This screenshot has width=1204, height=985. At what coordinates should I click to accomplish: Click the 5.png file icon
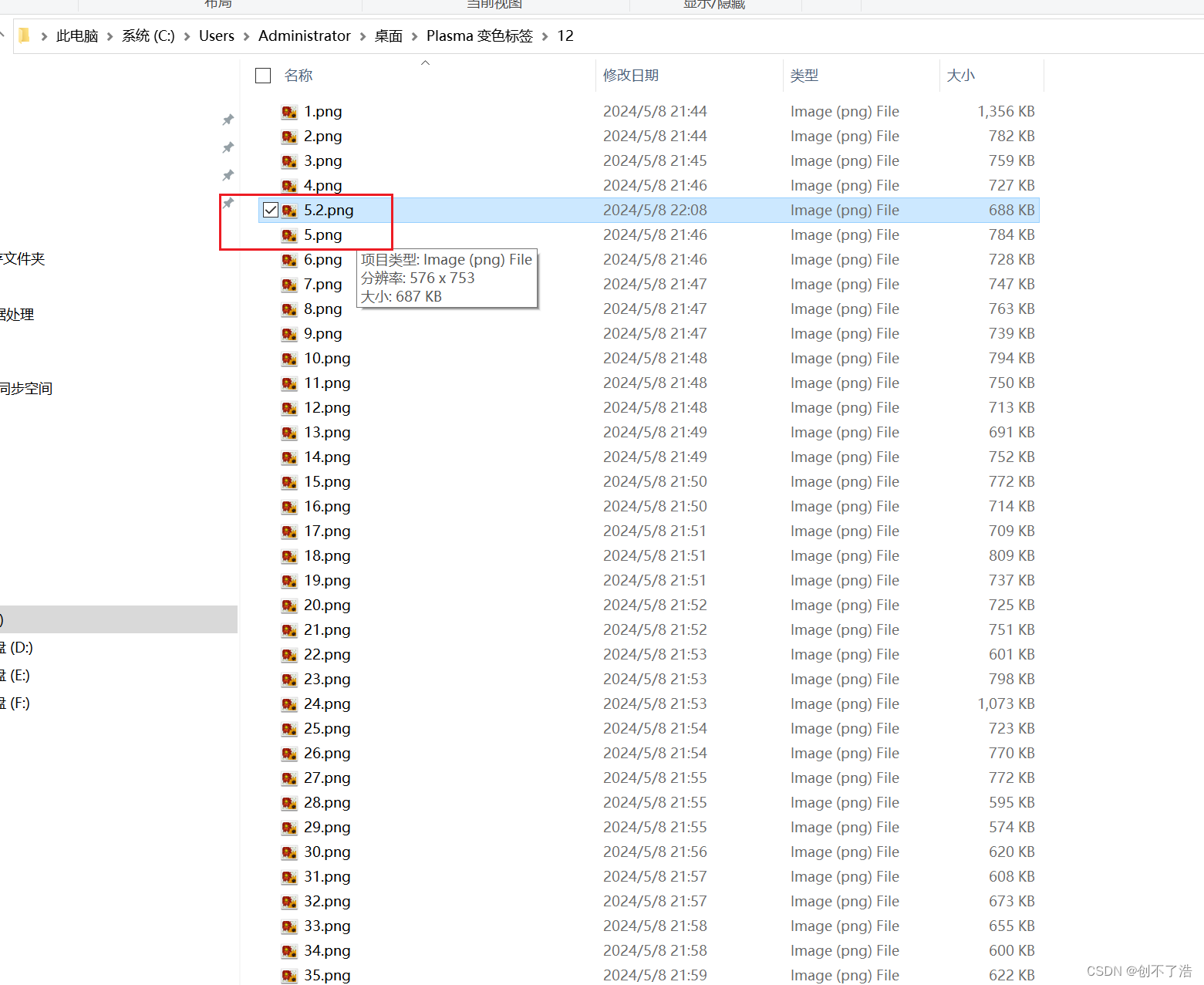pyautogui.click(x=289, y=235)
